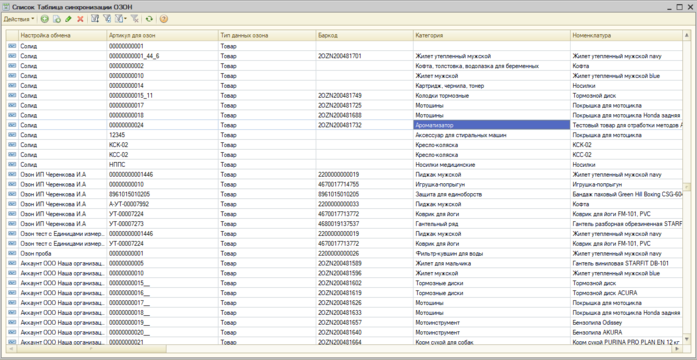Open the Set filter and sorting icon
Image resolution: width=697 pixels, height=360 pixels.
coord(95,19)
